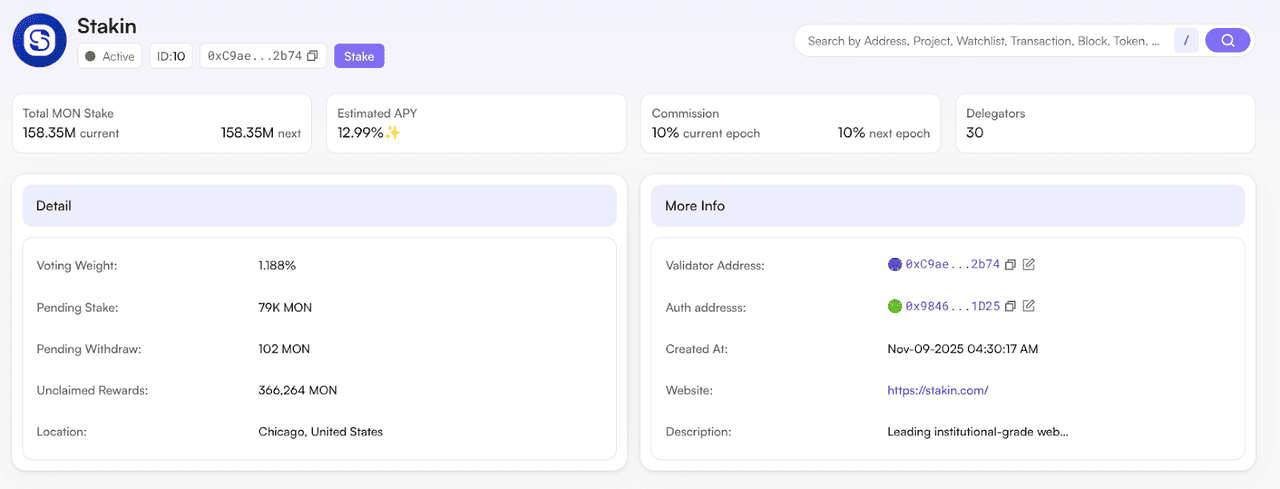Open the Auth address 0x9846...1D25 link
The height and width of the screenshot is (489, 1280).
[x=952, y=306]
